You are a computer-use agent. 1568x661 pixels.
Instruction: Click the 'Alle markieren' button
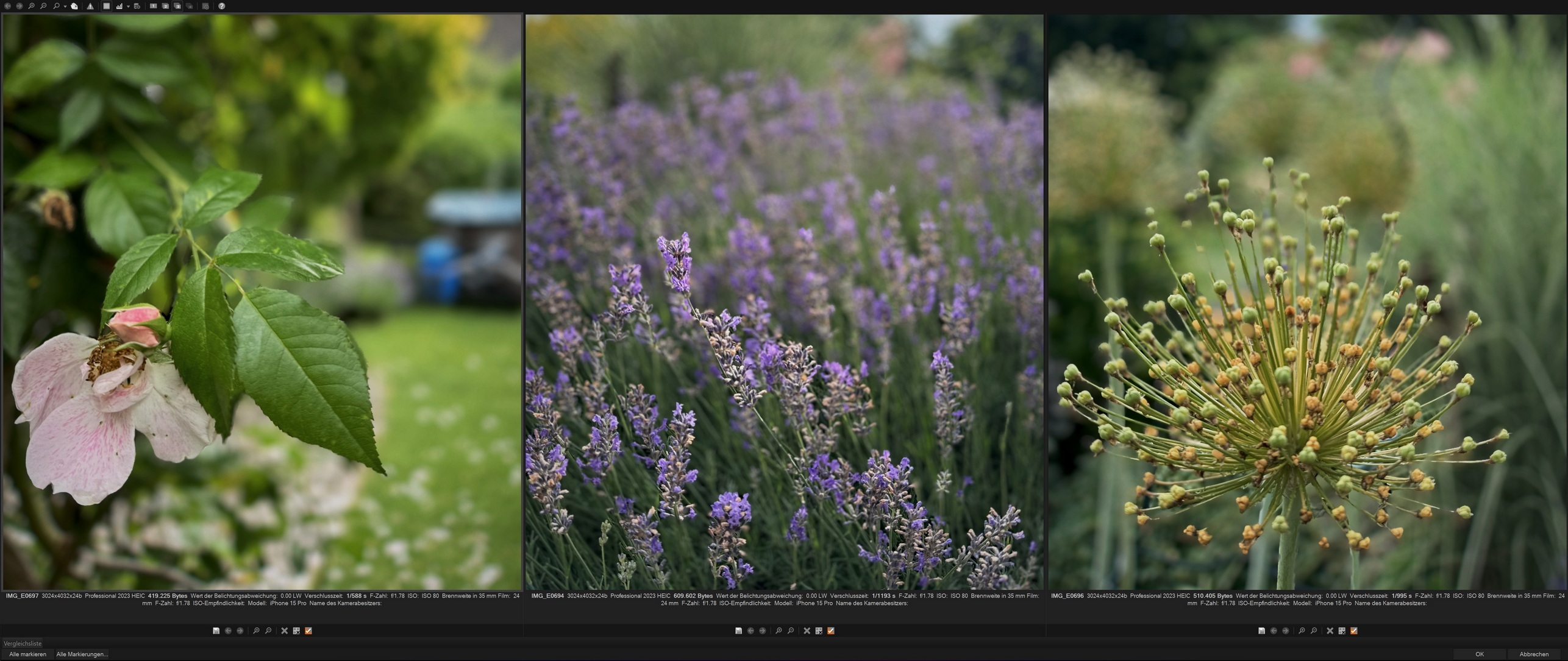click(27, 654)
